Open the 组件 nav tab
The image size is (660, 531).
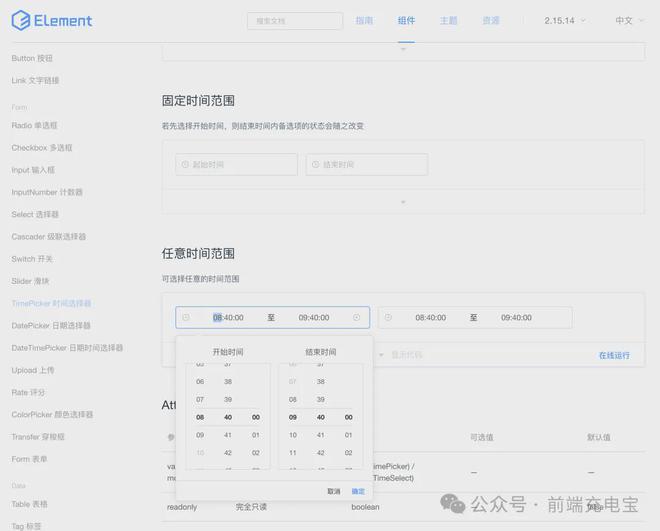(x=406, y=21)
